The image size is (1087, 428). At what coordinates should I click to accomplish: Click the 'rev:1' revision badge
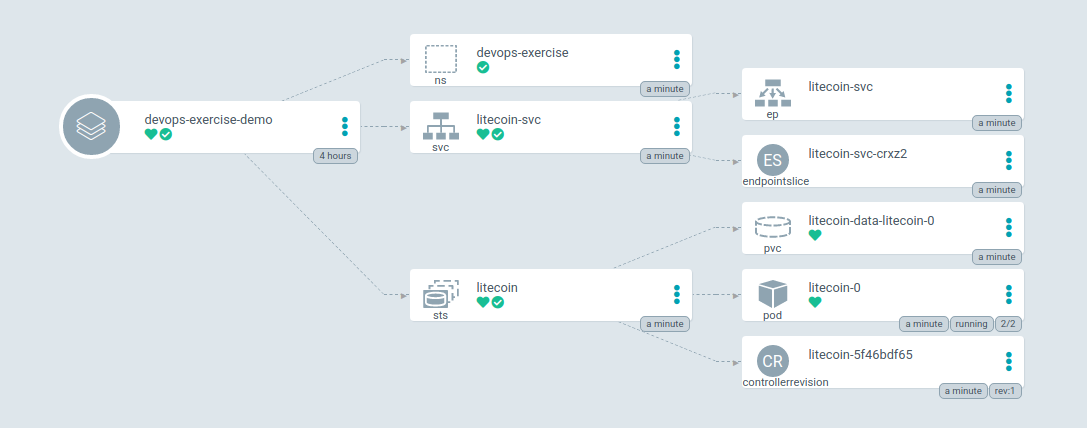[x=1005, y=391]
